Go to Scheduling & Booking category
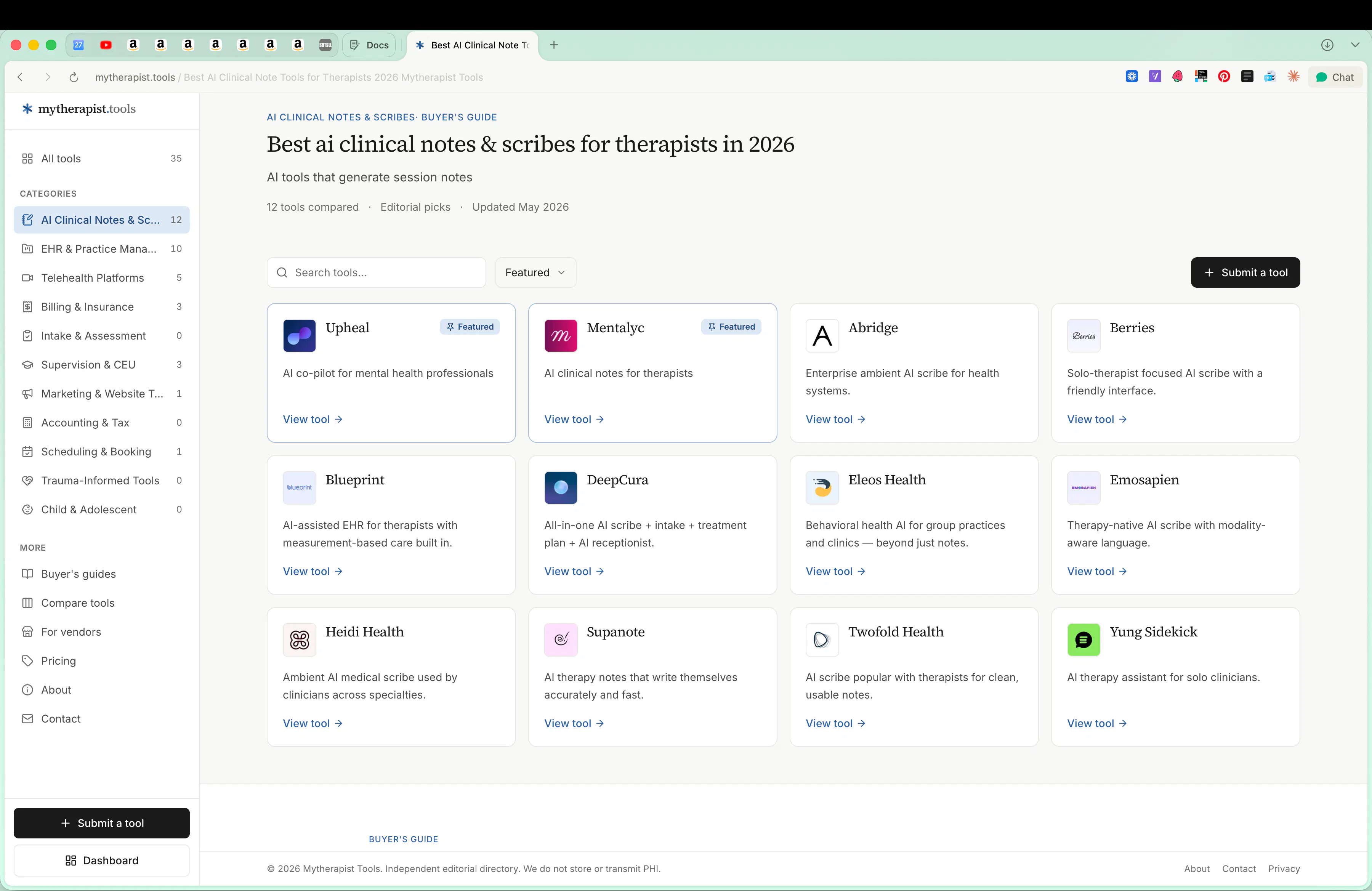This screenshot has width=1372, height=891. pos(101,451)
